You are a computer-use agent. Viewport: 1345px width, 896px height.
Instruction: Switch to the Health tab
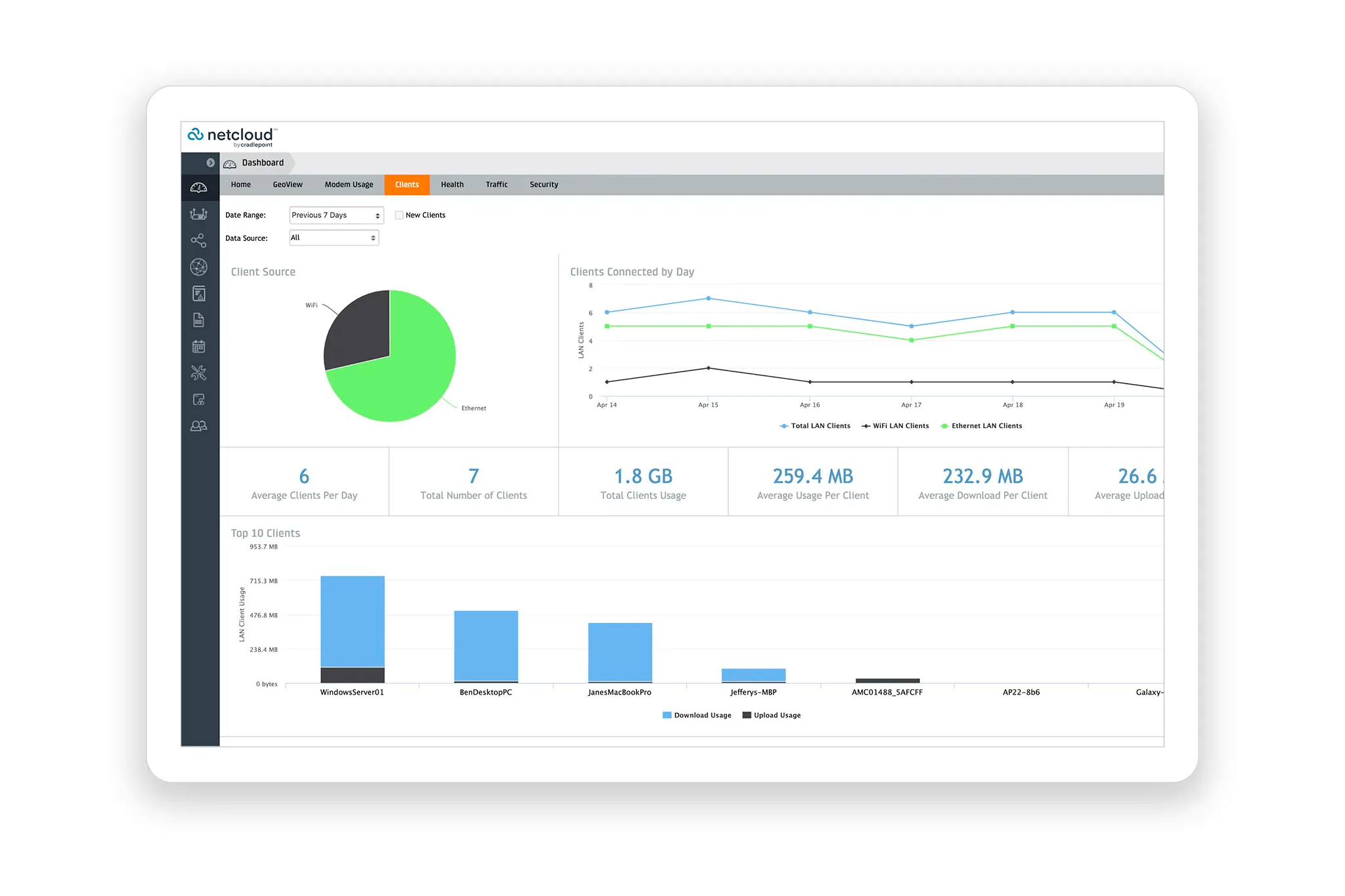coord(452,184)
